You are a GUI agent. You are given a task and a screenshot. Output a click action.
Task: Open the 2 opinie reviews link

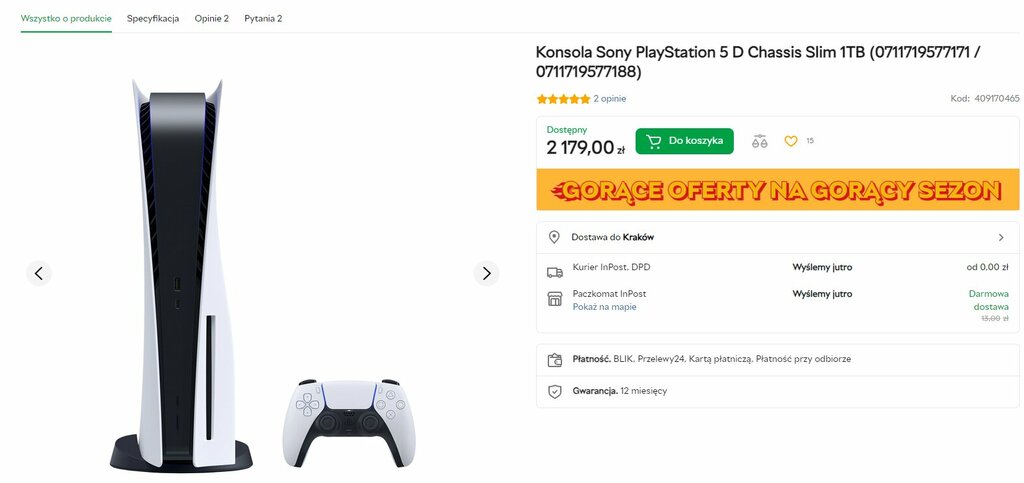(609, 99)
